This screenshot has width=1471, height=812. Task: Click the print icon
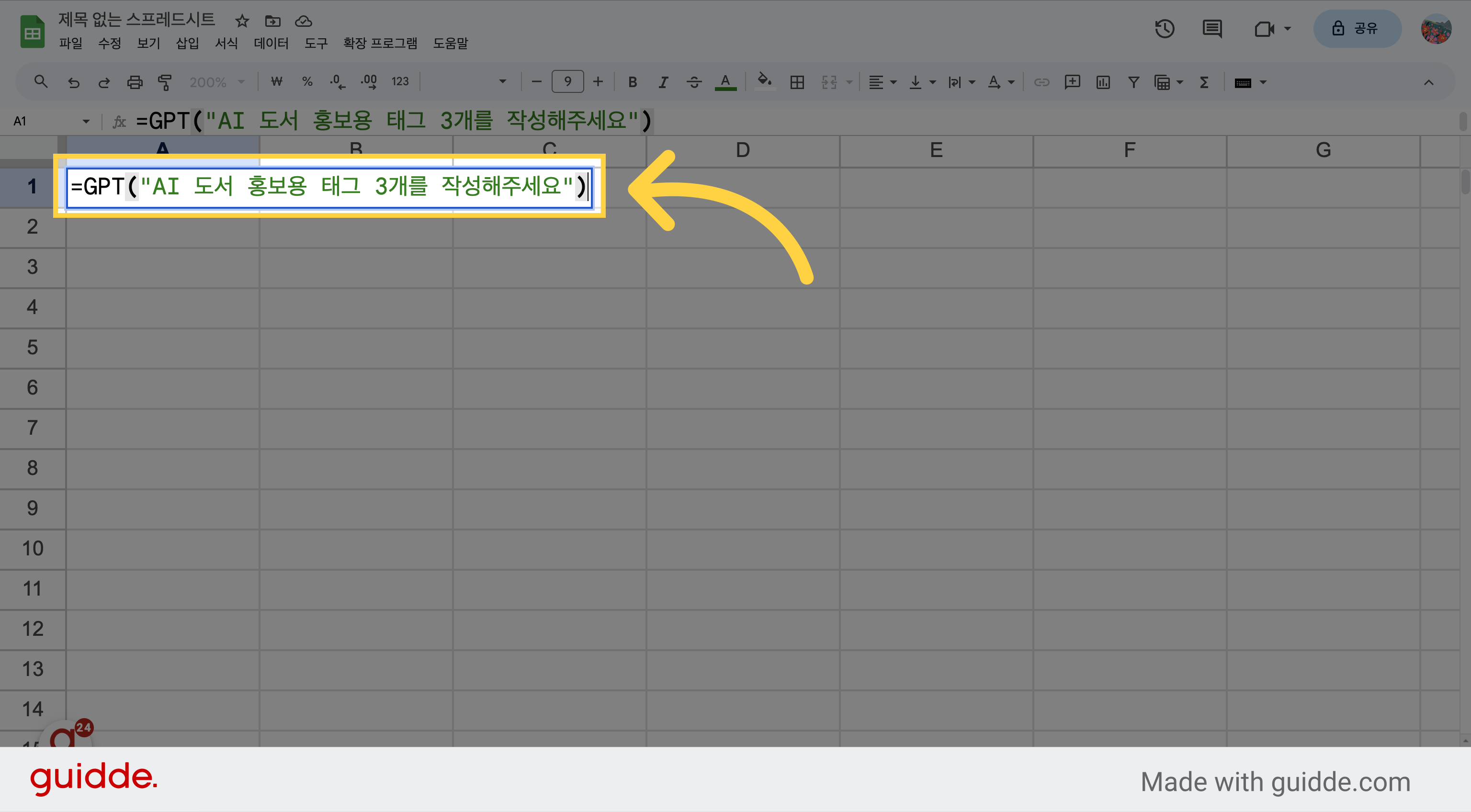tap(135, 82)
